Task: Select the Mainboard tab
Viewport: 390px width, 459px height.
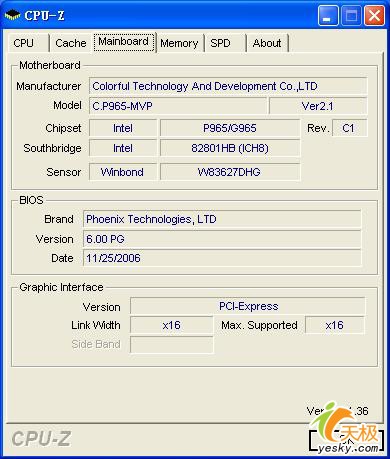Action: (x=124, y=42)
